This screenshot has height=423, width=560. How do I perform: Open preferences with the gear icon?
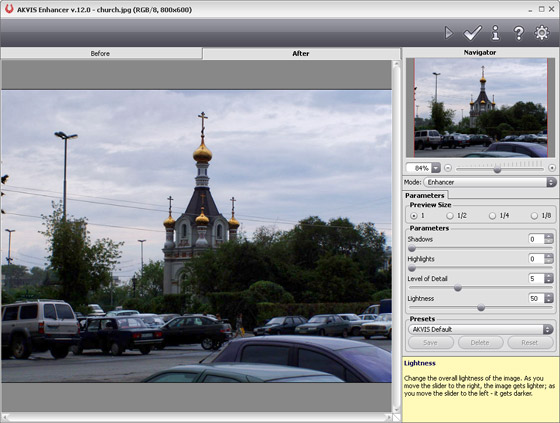click(x=541, y=33)
